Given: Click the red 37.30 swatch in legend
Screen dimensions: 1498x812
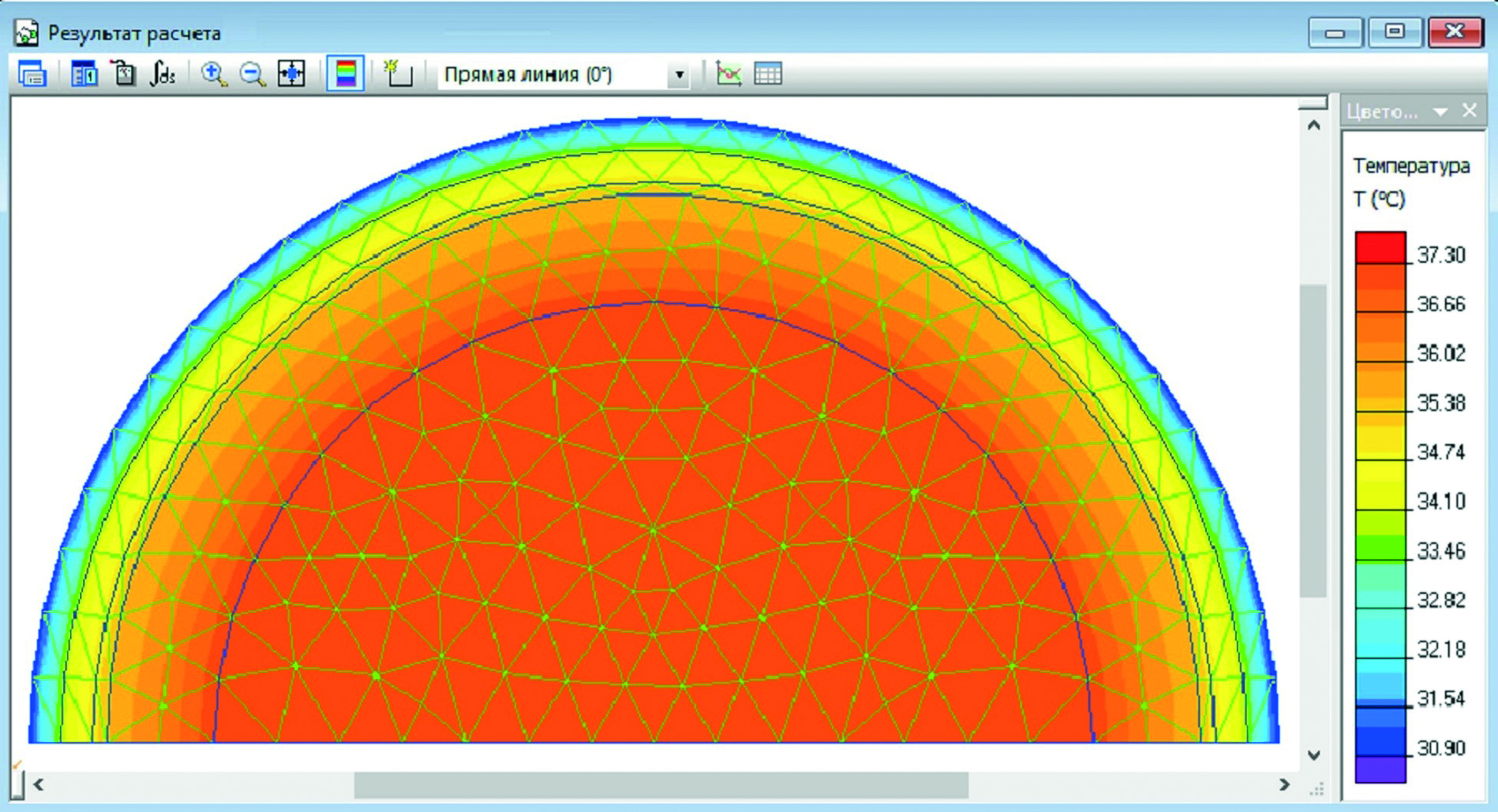Looking at the screenshot, I should point(1380,248).
